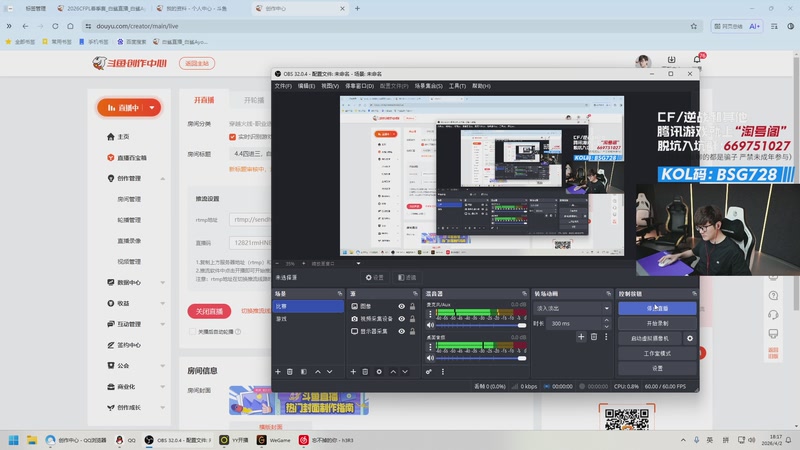Expand the 收益 sidebar section
This screenshot has width=800, height=450.
(x=163, y=304)
